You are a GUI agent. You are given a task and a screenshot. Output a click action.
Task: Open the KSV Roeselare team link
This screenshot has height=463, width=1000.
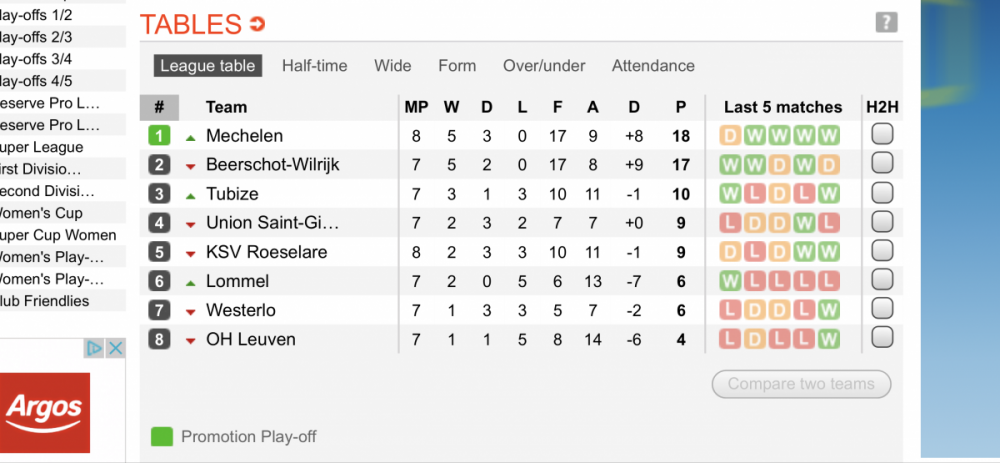click(x=267, y=252)
